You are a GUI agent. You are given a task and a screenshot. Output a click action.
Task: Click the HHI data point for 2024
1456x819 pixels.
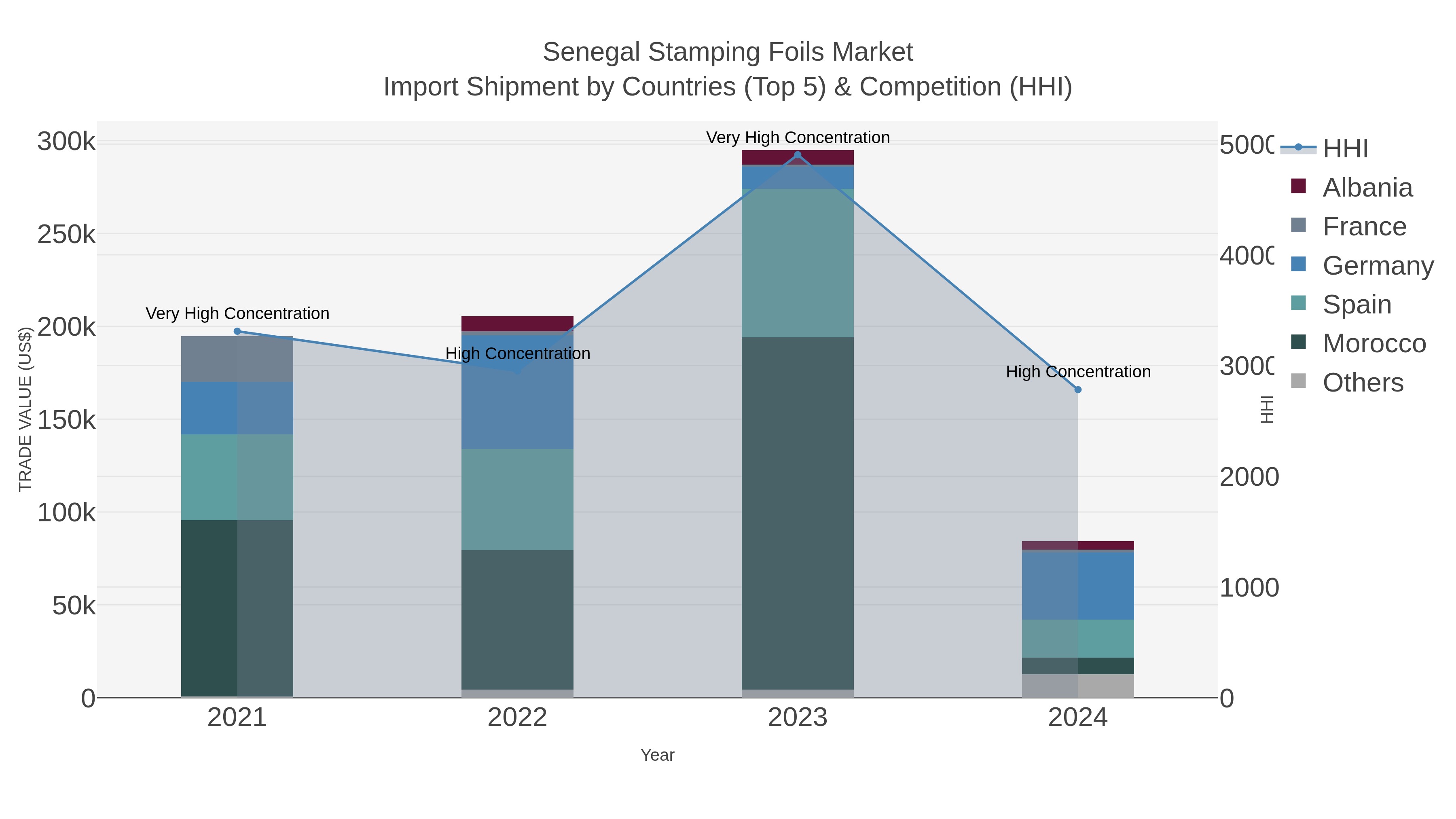1078,389
